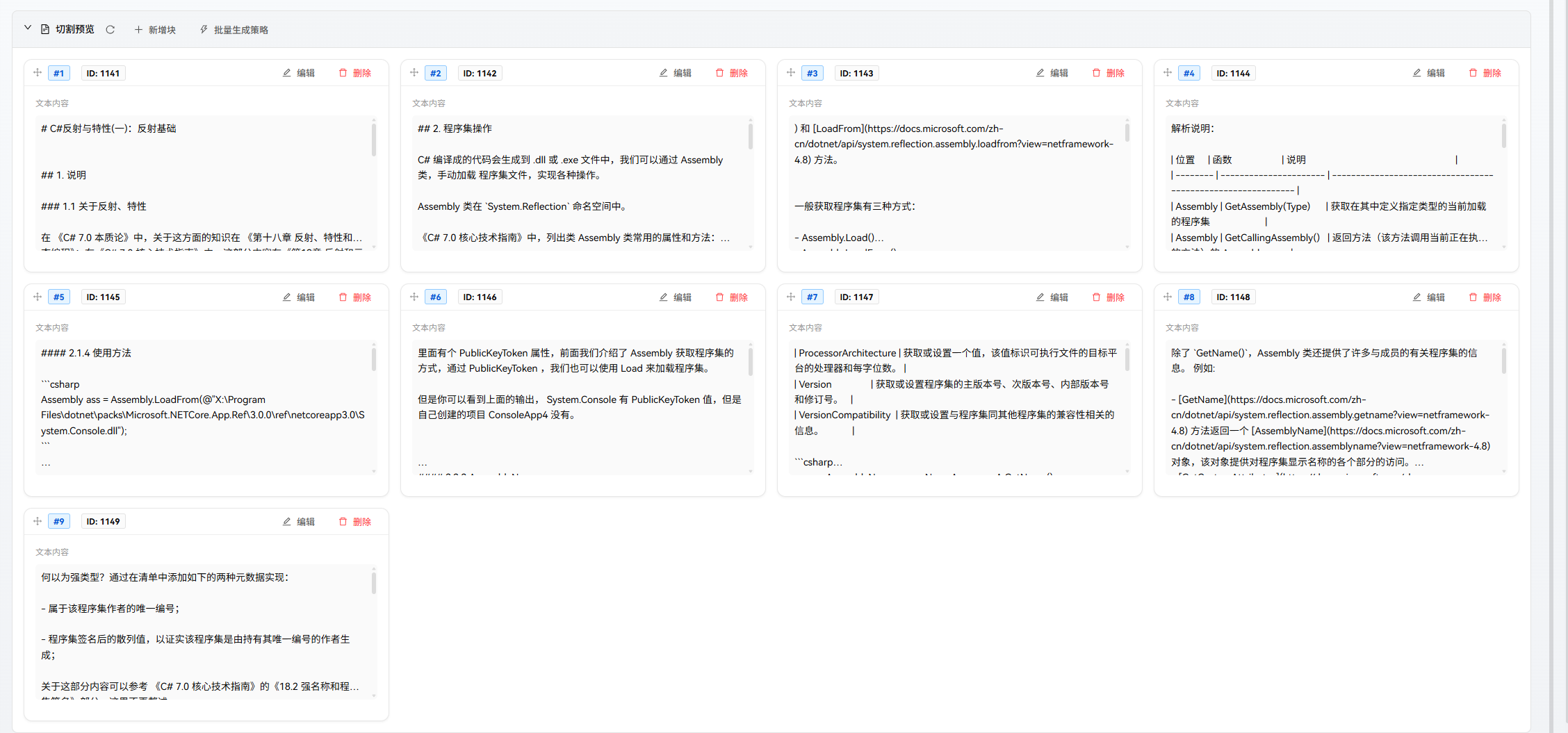Image resolution: width=1568 pixels, height=733 pixels.
Task: Delete chunk ID 1141
Action: [355, 73]
